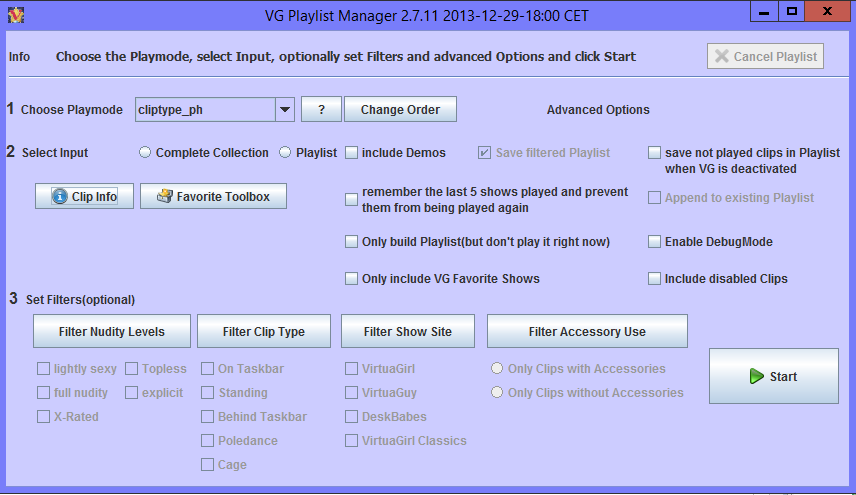This screenshot has height=495, width=856.
Task: Click the Filter Show Site button
Action: coord(408,331)
